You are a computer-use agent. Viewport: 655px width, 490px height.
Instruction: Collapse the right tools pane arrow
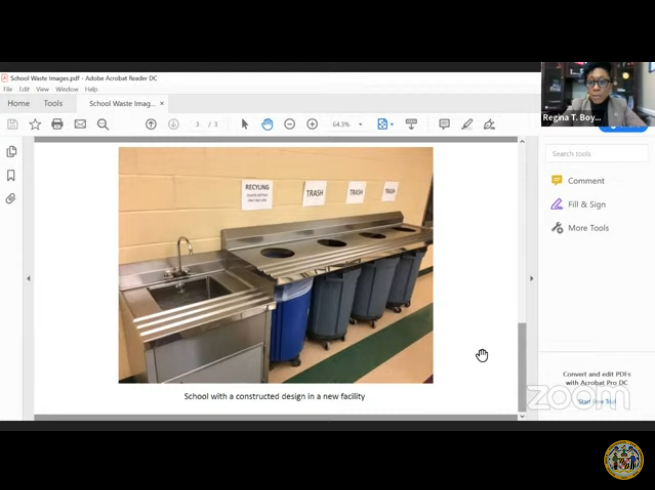point(531,278)
